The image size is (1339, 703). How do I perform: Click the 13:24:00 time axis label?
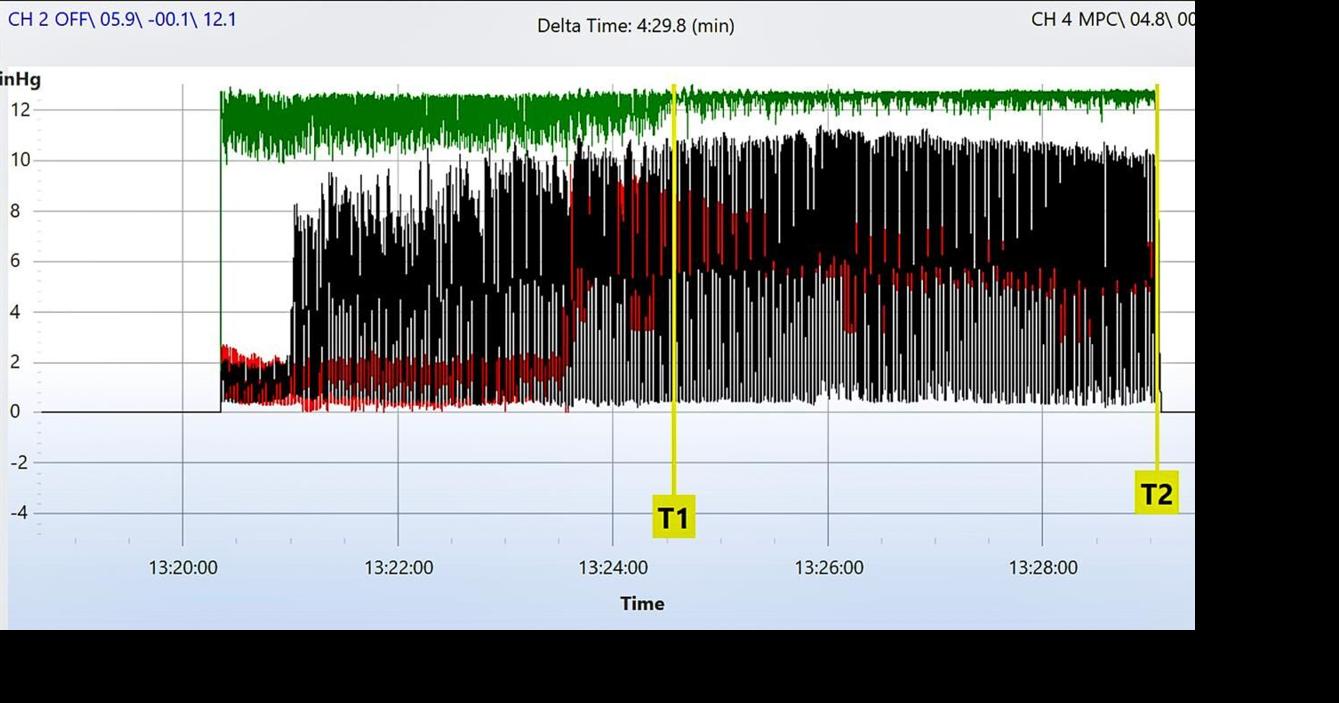(613, 568)
